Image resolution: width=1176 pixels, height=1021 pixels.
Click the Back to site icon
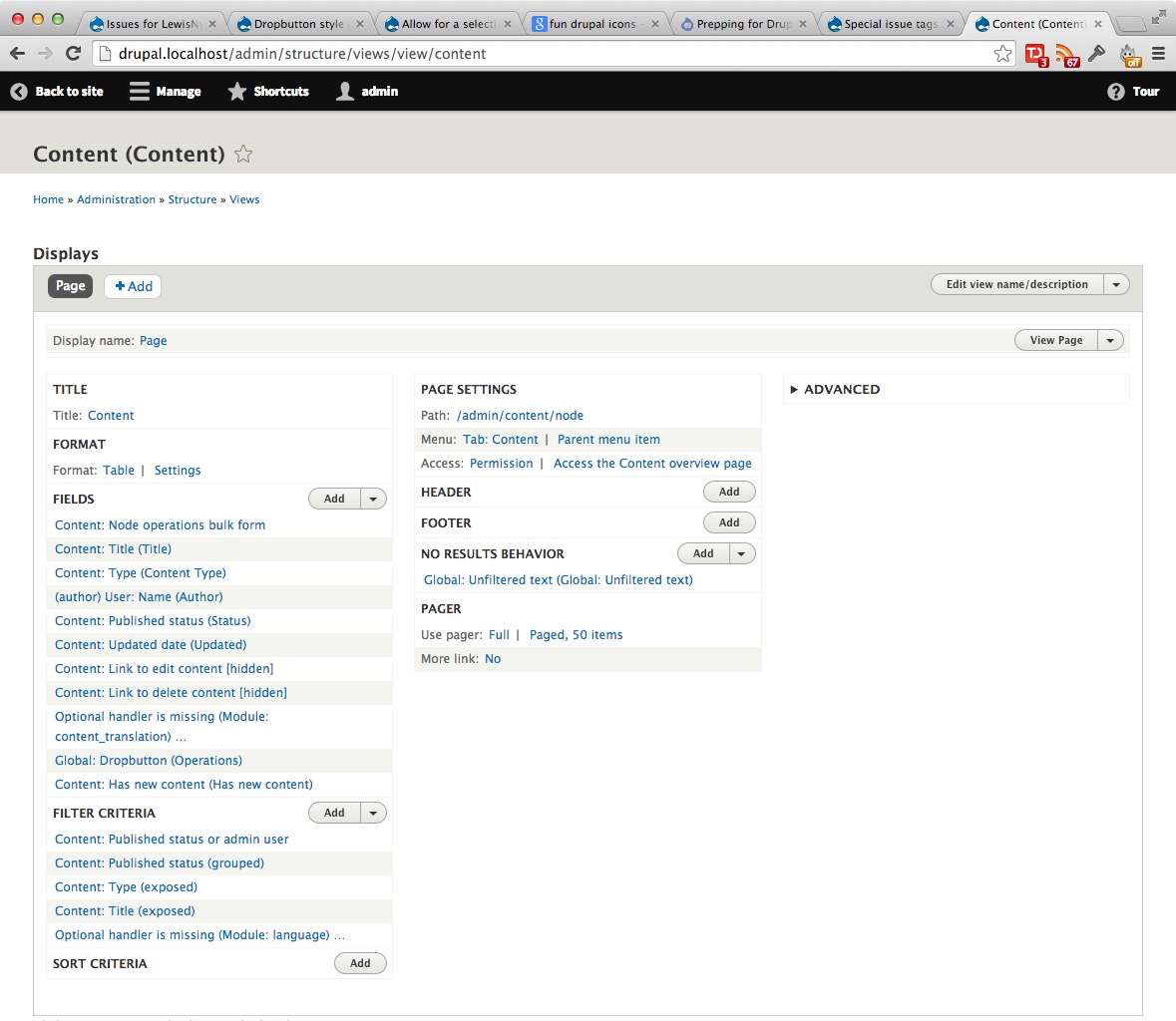(19, 92)
